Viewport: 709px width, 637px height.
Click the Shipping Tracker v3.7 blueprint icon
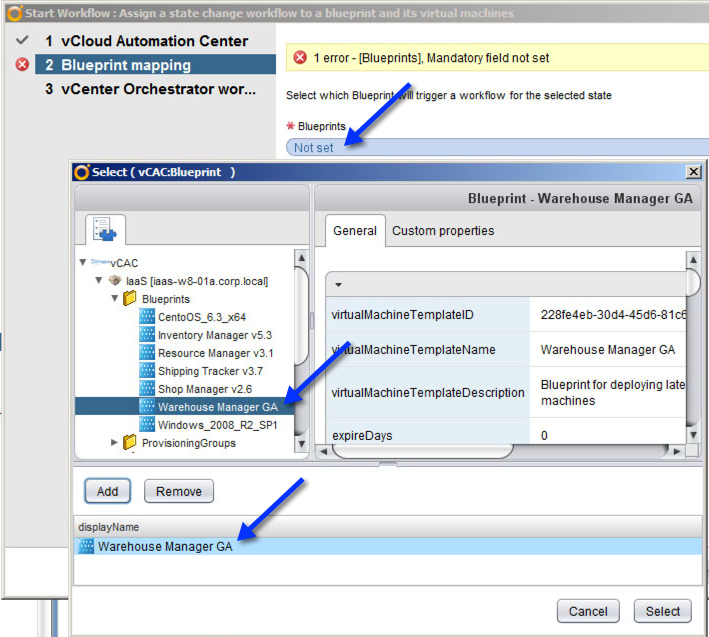click(x=147, y=371)
